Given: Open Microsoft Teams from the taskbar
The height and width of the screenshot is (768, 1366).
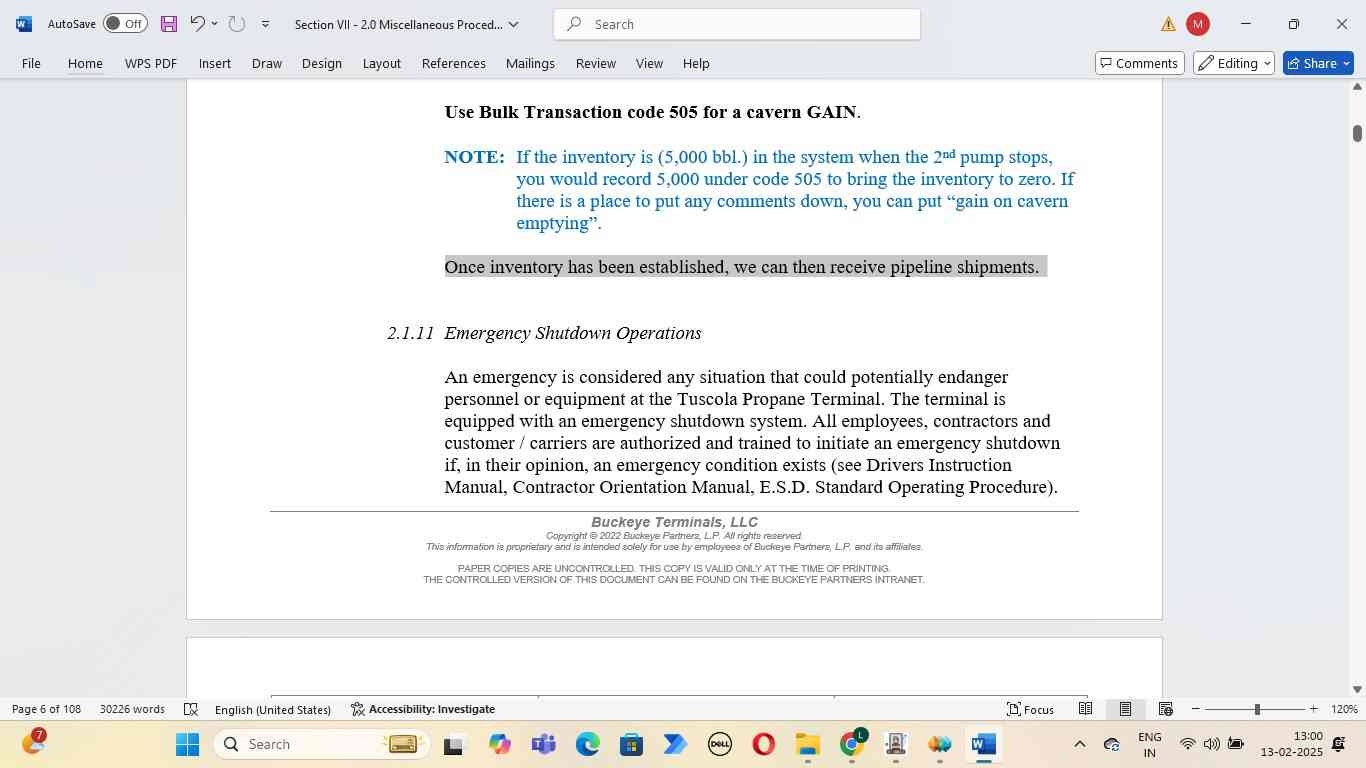Looking at the screenshot, I should click(x=543, y=744).
